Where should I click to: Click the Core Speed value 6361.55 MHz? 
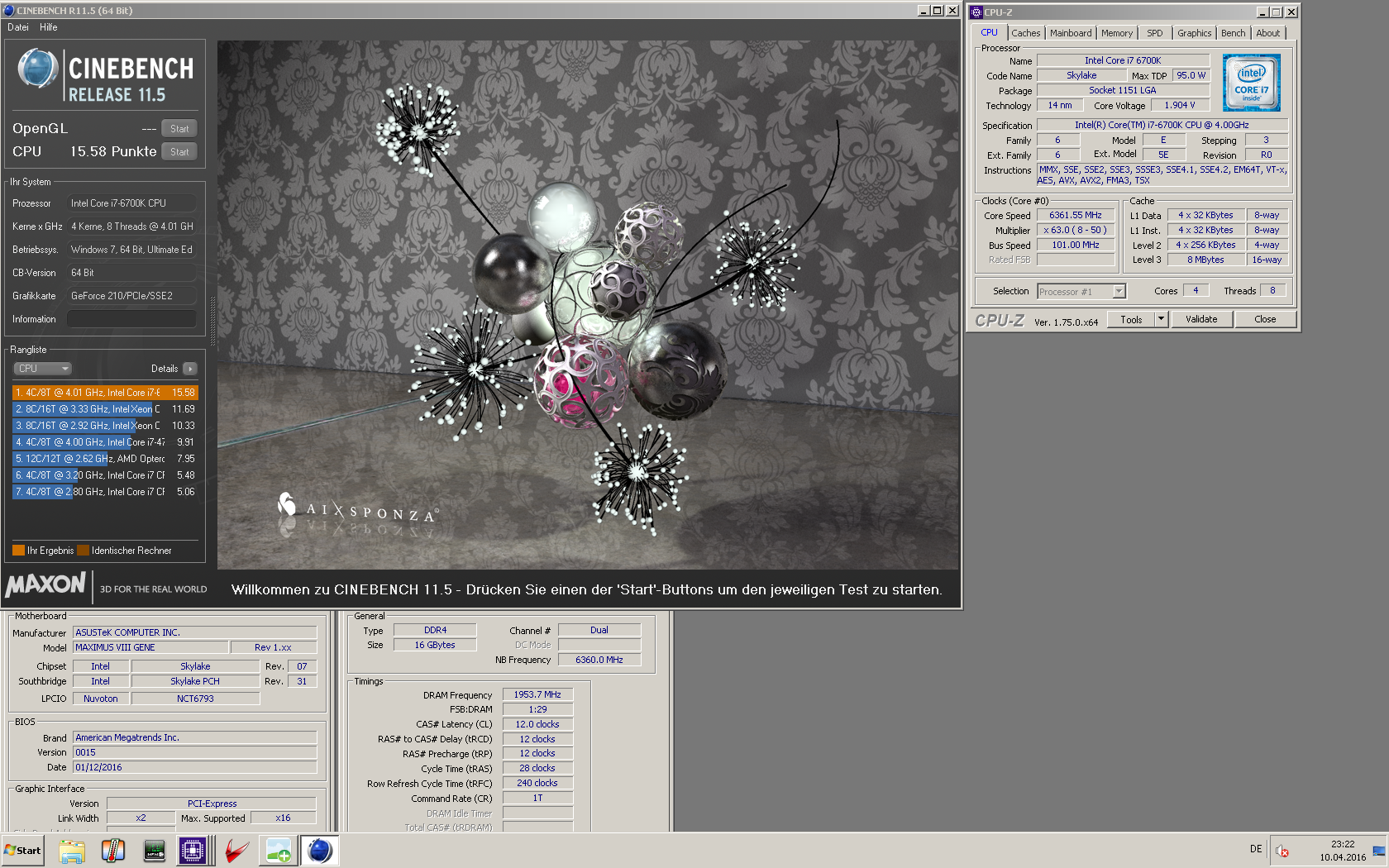(1076, 215)
